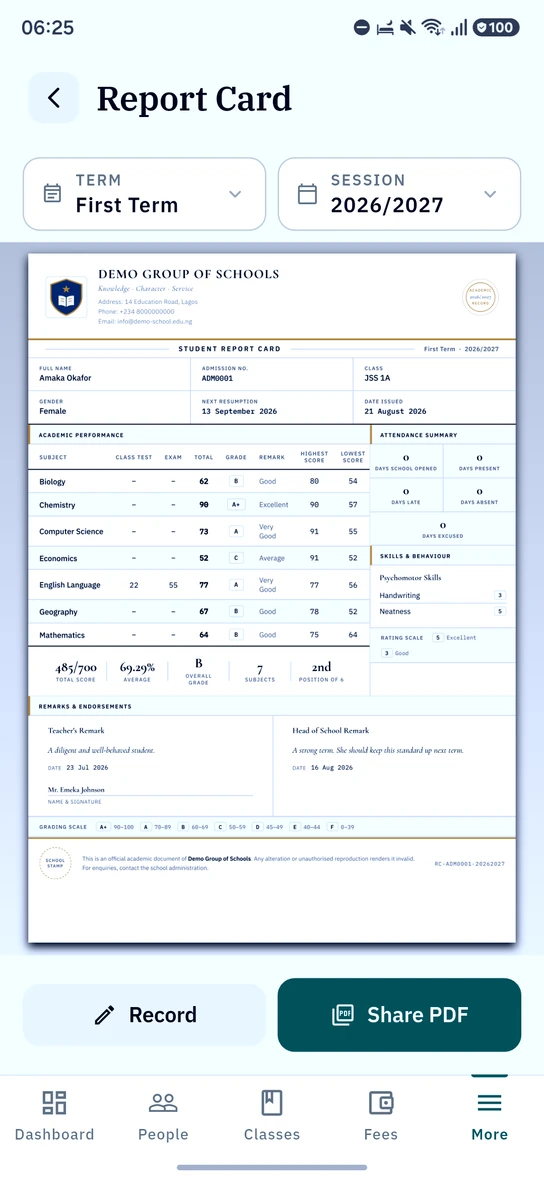Tap the School Stamp circle
Viewport: 544px width, 1178px height.
click(56, 863)
